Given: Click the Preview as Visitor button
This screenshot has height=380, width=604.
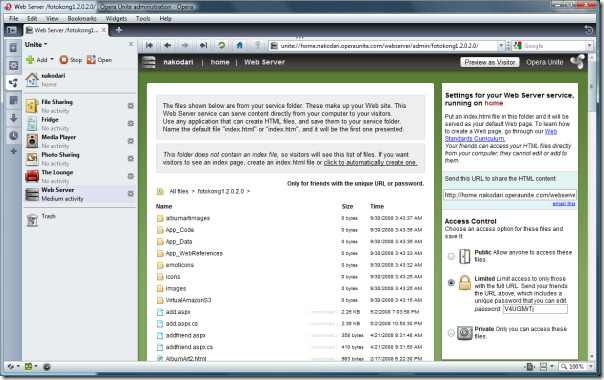Looking at the screenshot, I should tap(490, 62).
